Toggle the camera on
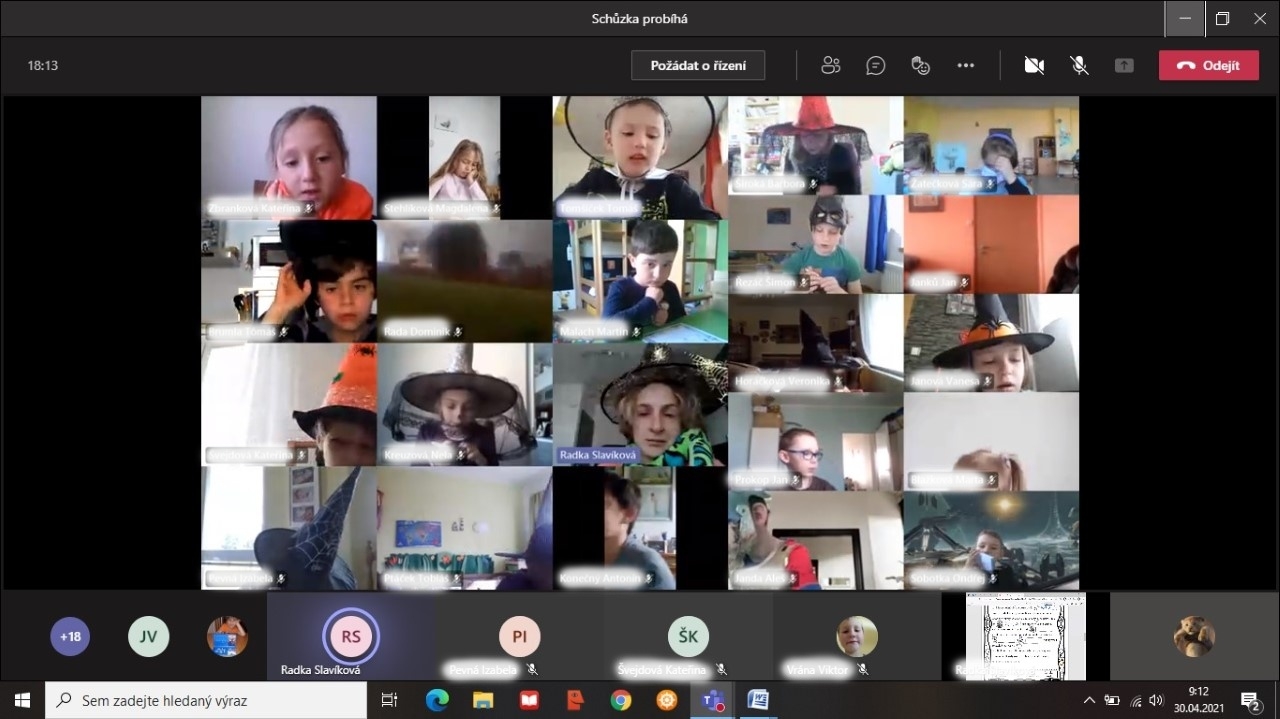The width and height of the screenshot is (1280, 719). pyautogui.click(x=1034, y=65)
